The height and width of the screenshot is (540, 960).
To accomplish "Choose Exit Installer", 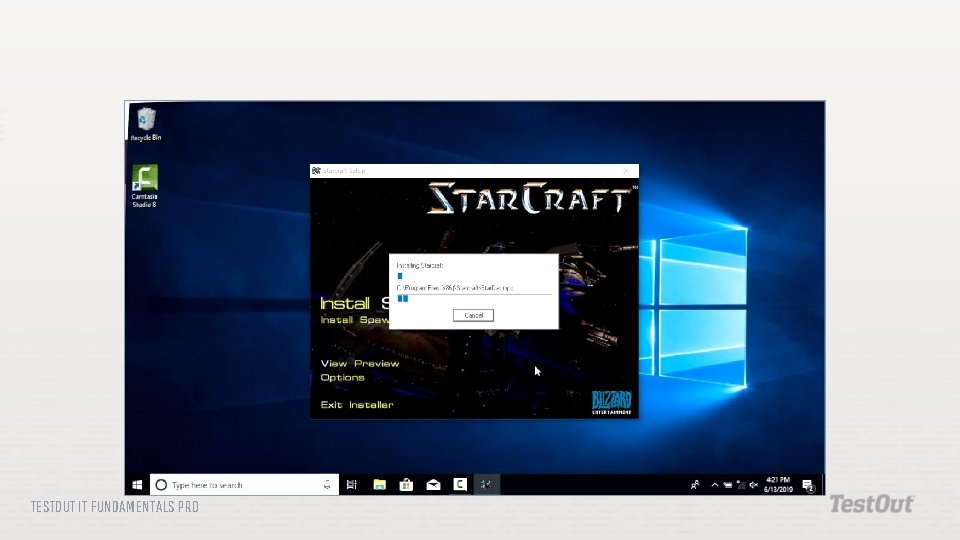I will point(357,405).
